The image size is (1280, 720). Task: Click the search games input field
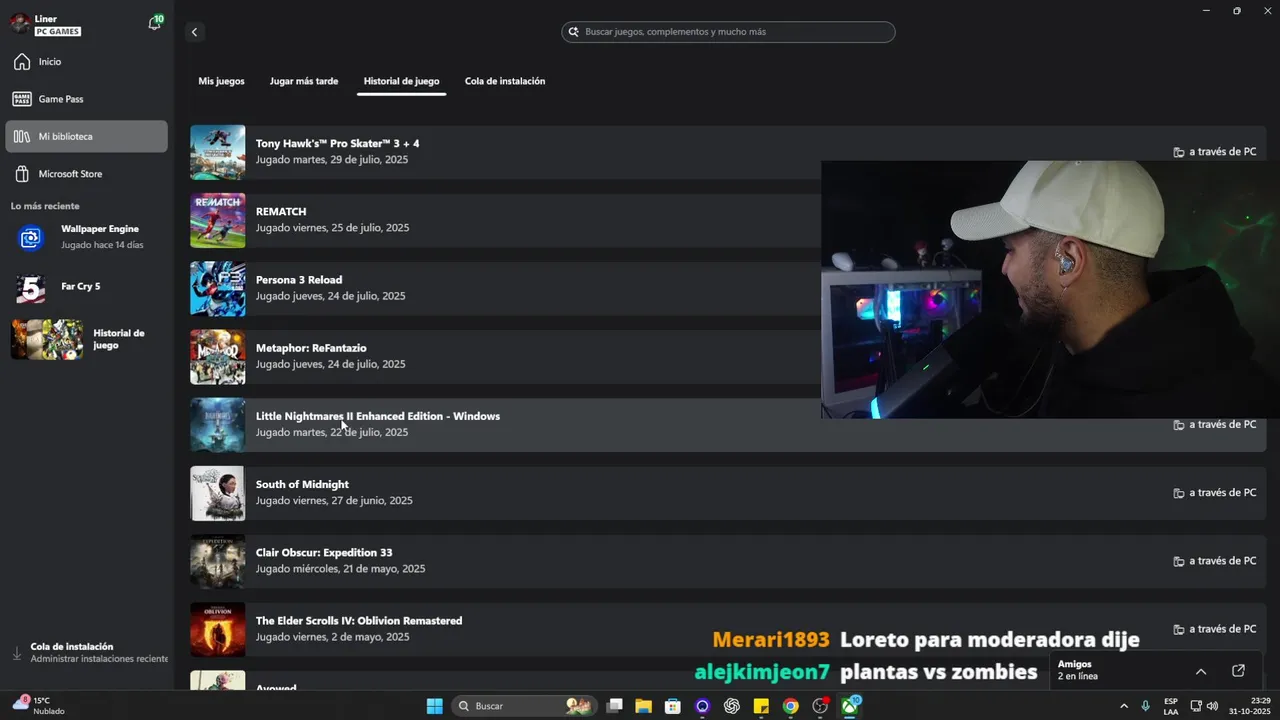click(x=728, y=32)
